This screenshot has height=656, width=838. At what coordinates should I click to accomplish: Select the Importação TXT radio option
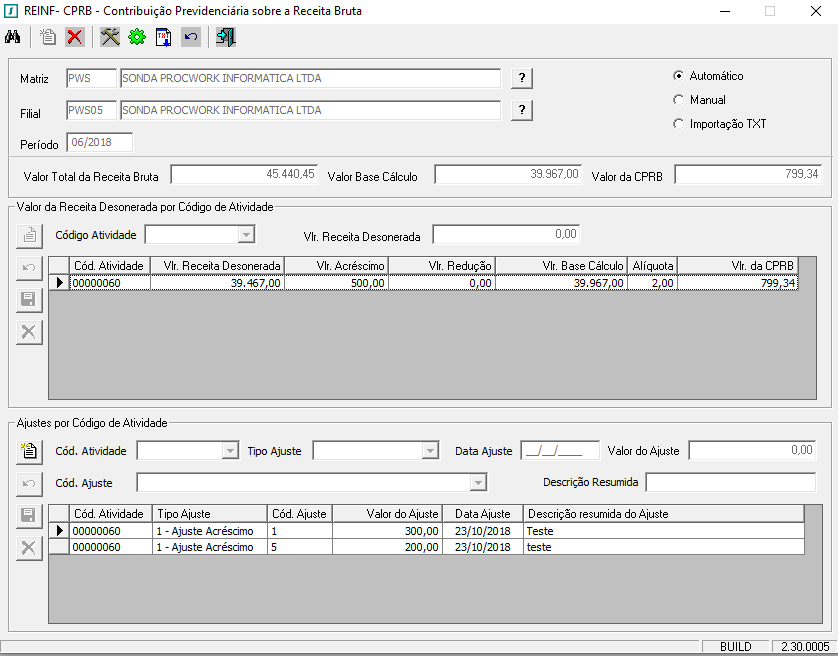679,124
